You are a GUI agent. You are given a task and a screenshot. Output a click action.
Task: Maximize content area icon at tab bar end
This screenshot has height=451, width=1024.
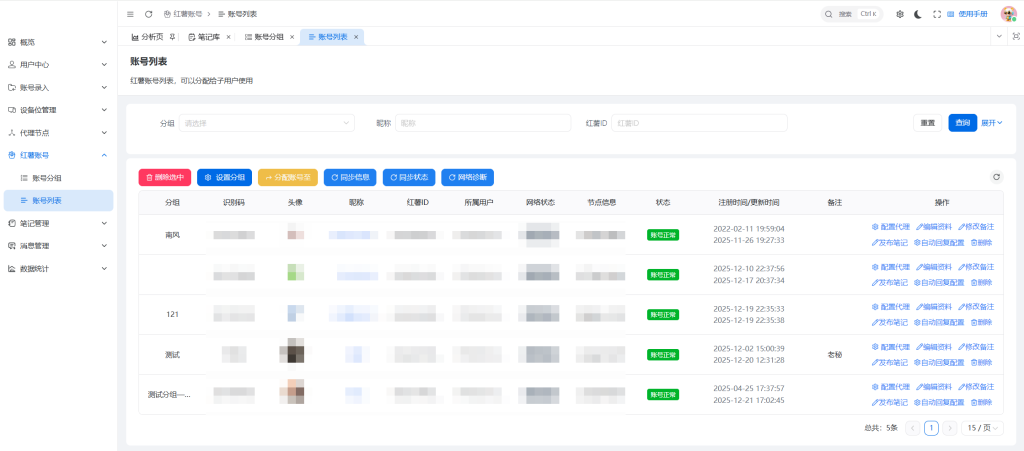point(1016,36)
